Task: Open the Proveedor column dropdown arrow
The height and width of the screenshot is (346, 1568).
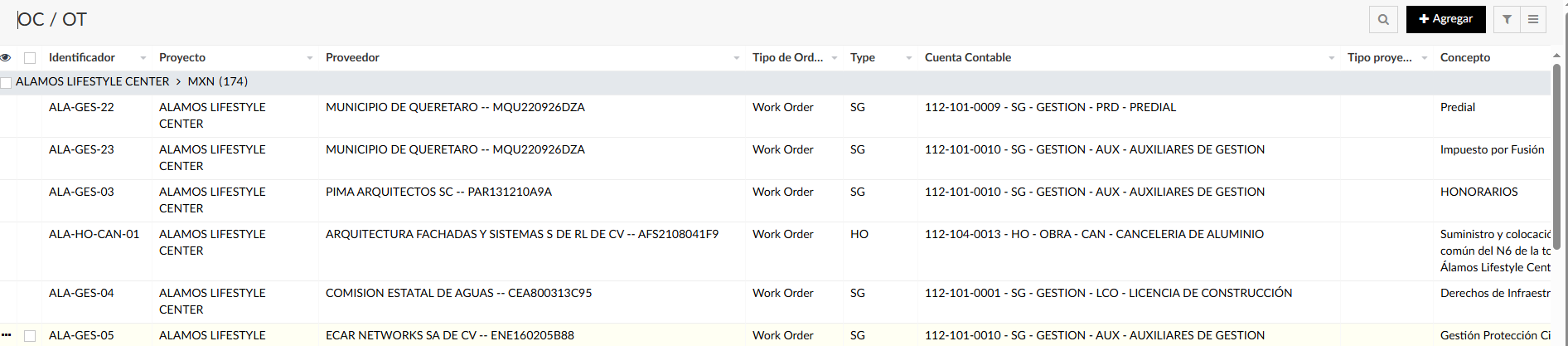Action: tap(737, 58)
